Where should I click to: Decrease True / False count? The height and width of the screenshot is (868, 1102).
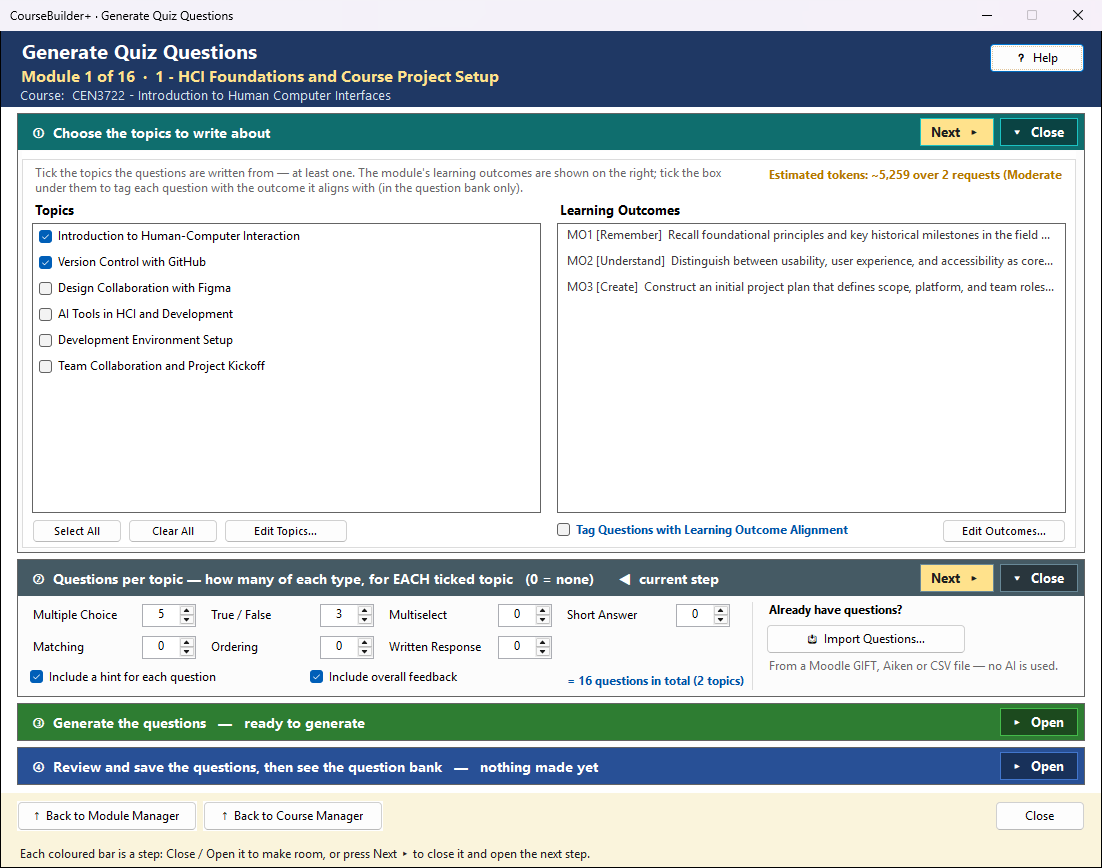pos(365,620)
